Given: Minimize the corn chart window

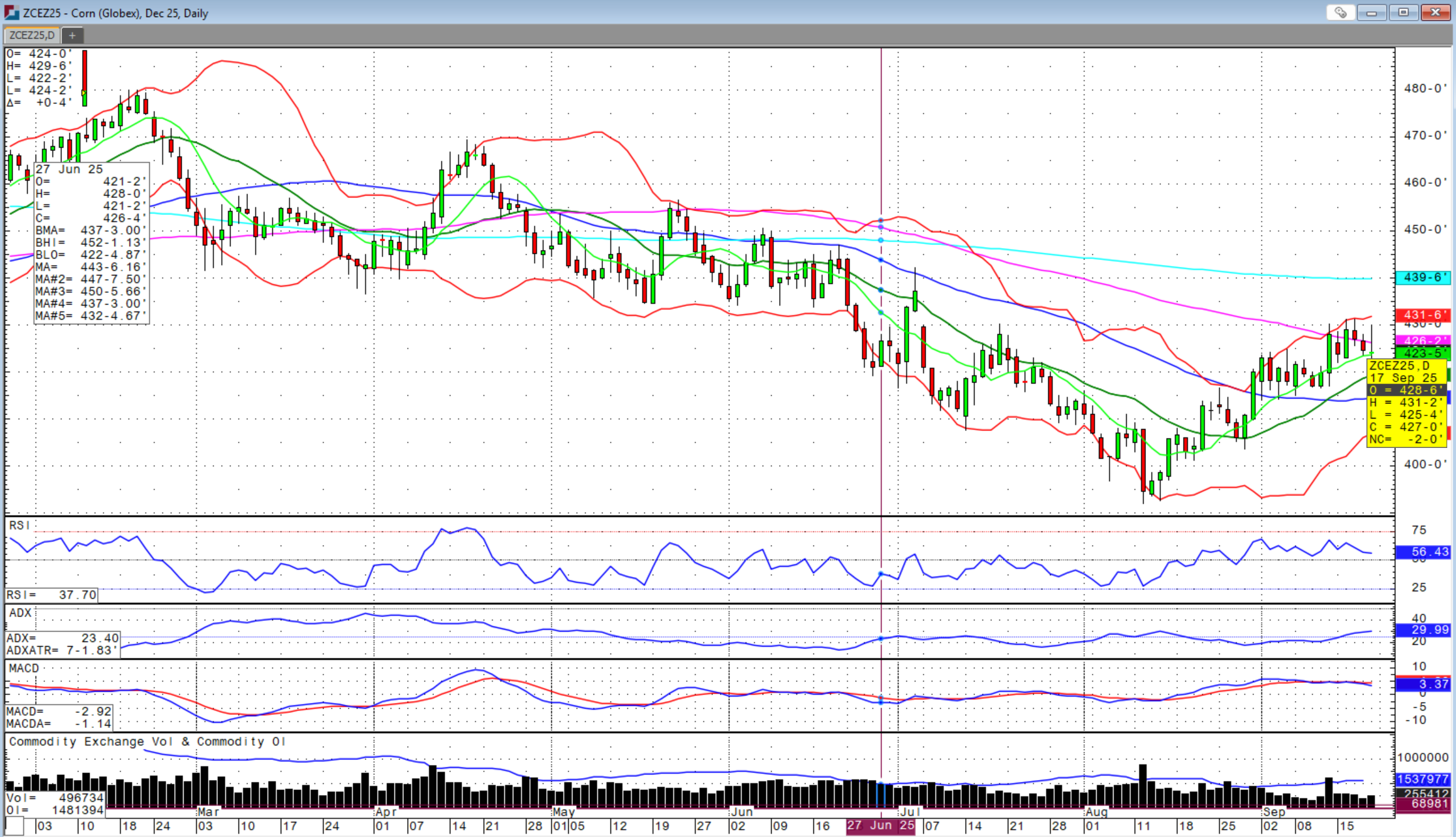Looking at the screenshot, I should pos(1371,13).
